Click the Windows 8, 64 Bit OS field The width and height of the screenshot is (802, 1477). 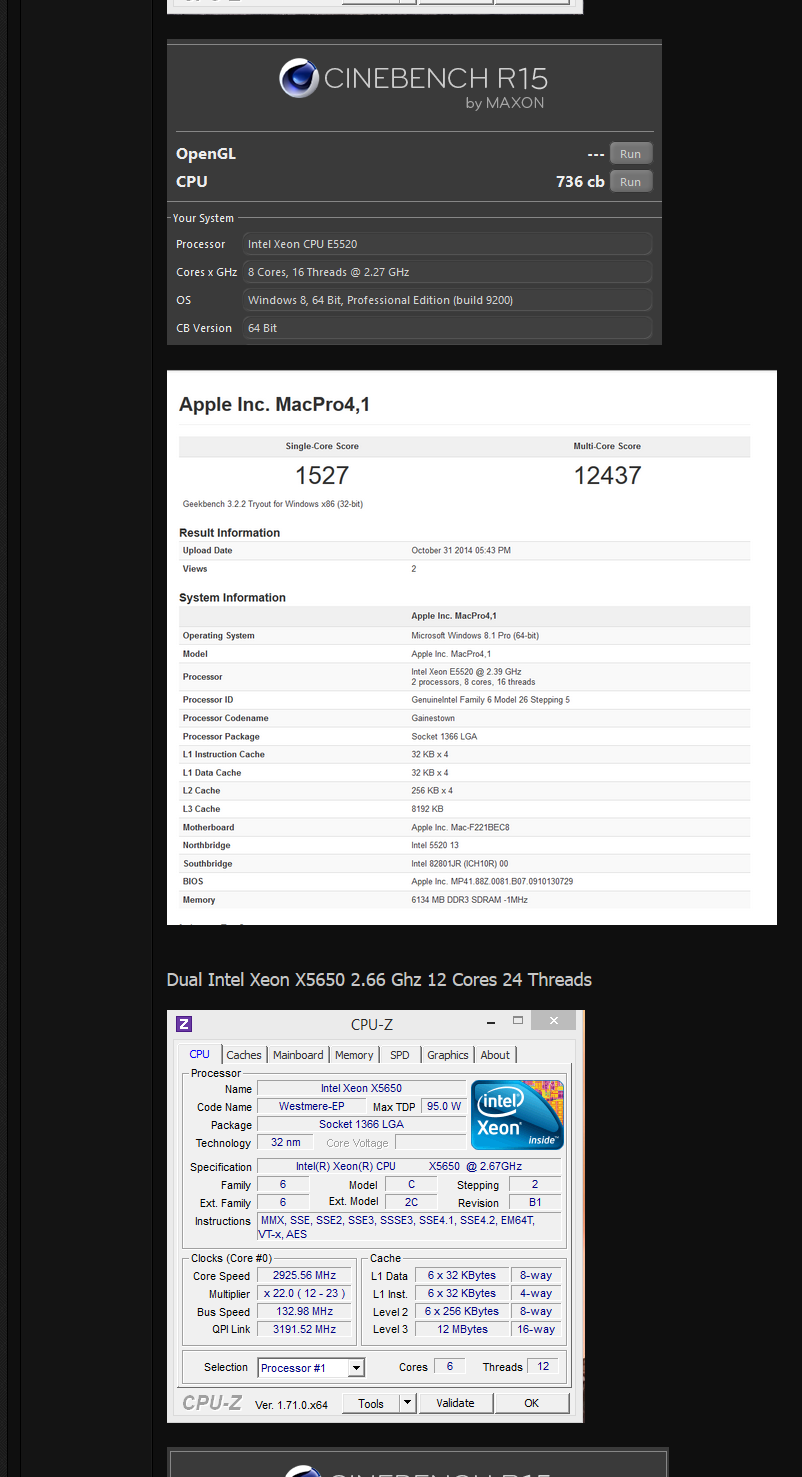[448, 300]
